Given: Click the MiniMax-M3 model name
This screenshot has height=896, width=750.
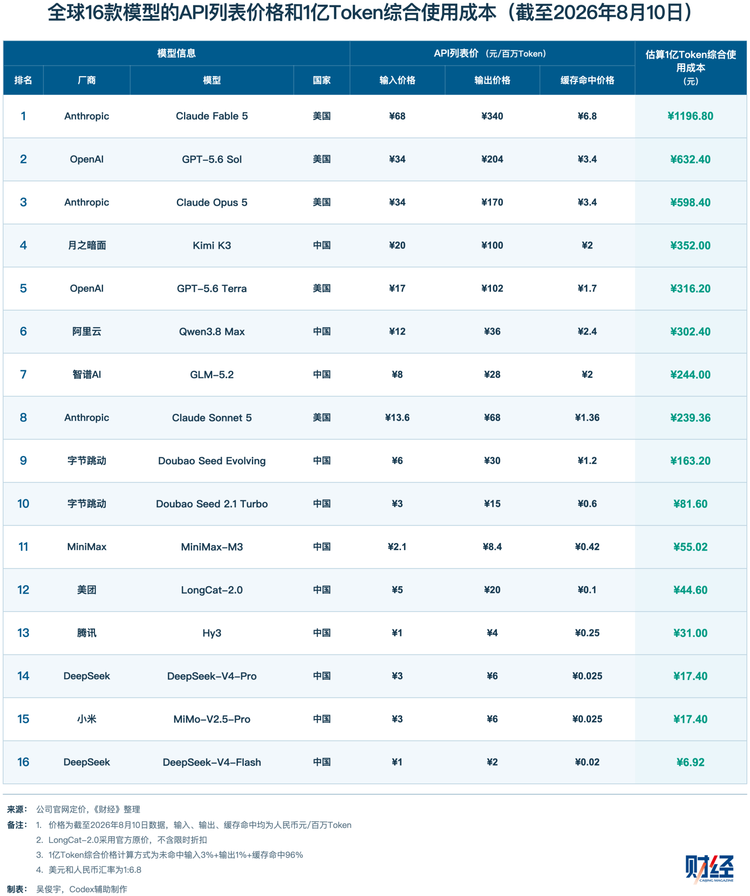Looking at the screenshot, I should click(212, 547).
